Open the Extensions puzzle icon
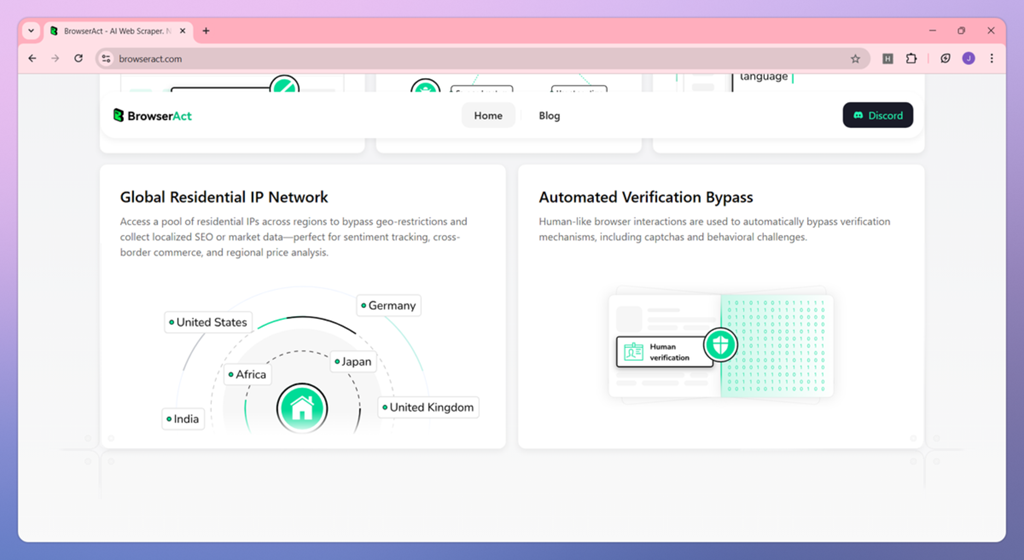The height and width of the screenshot is (560, 1024). [911, 59]
